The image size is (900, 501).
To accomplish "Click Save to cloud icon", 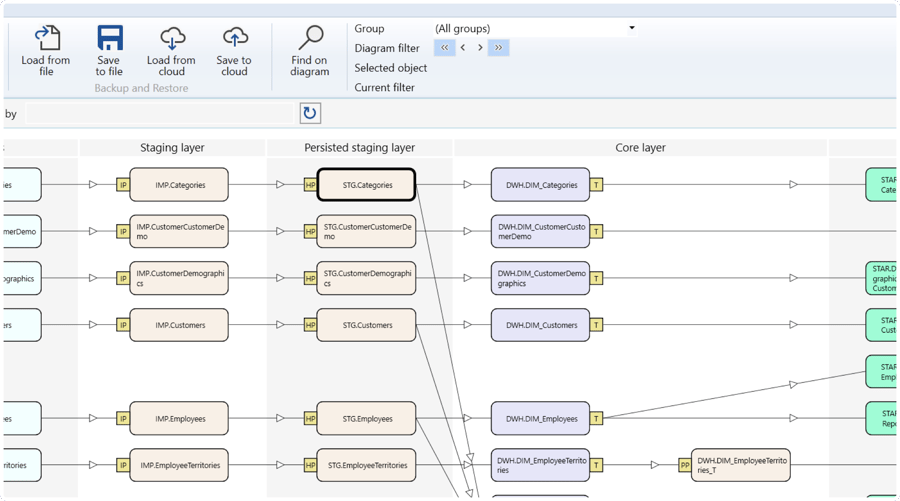I will point(235,38).
